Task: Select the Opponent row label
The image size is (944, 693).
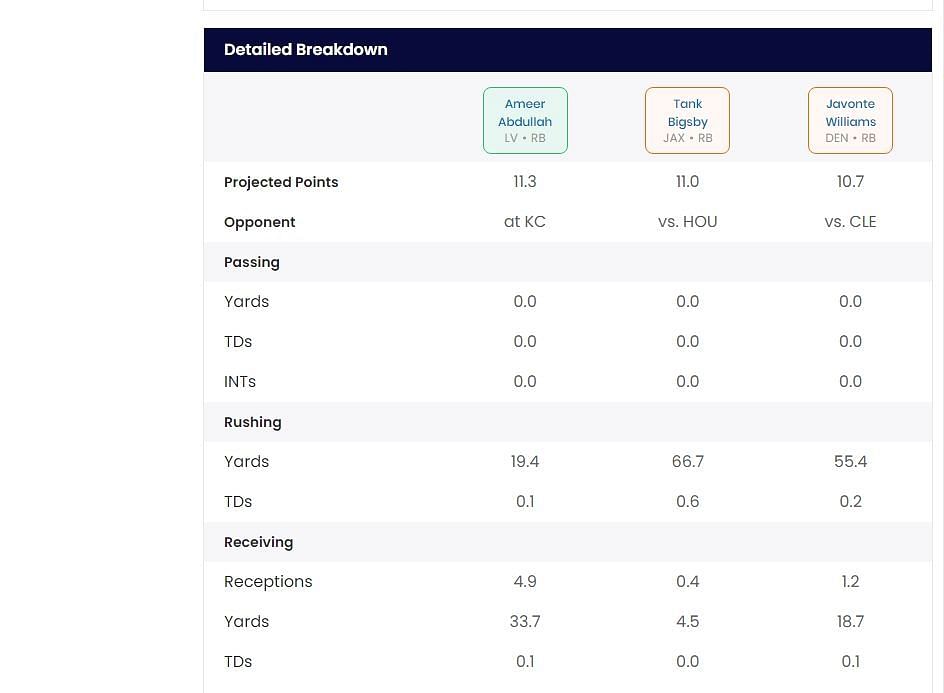Action: click(259, 222)
